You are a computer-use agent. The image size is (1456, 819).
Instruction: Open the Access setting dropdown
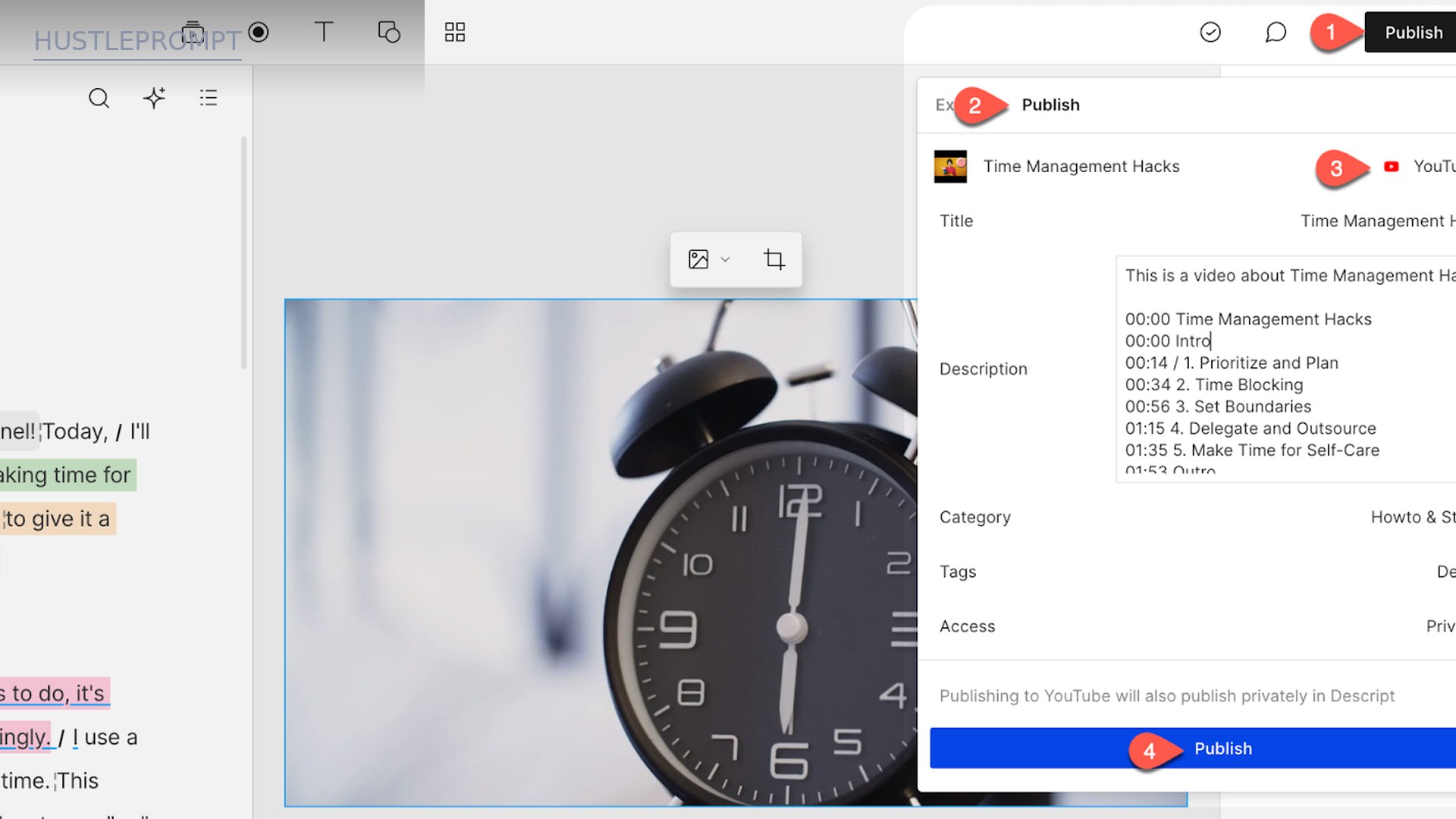[x=1440, y=626]
